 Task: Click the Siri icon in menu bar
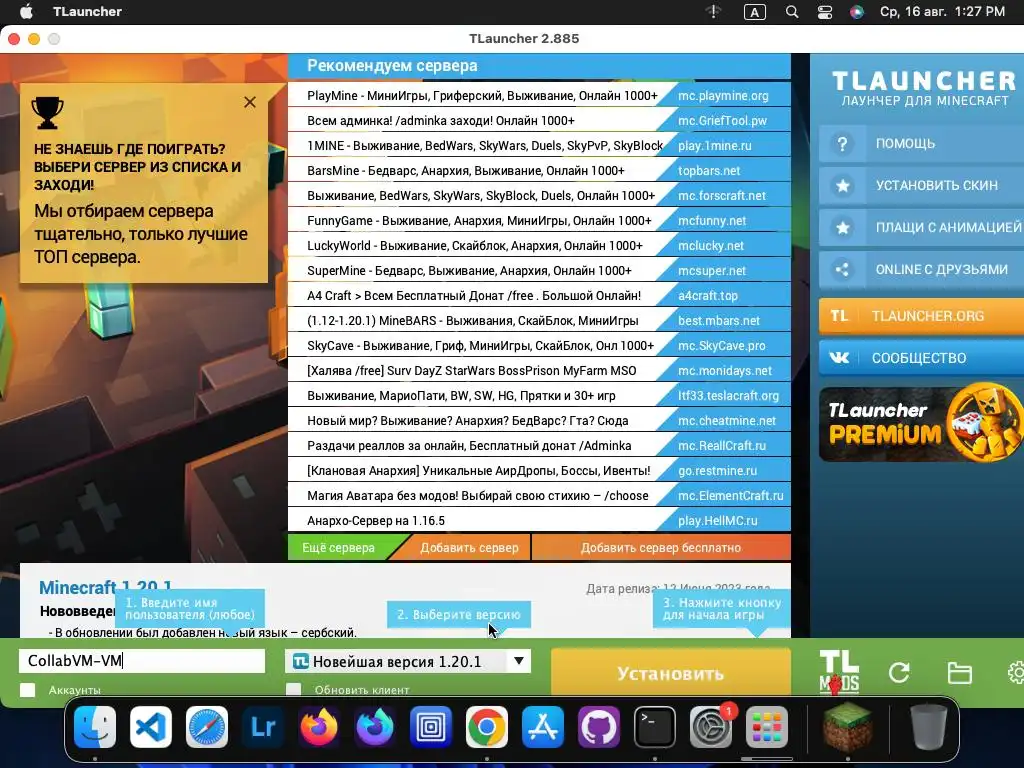pos(857,12)
